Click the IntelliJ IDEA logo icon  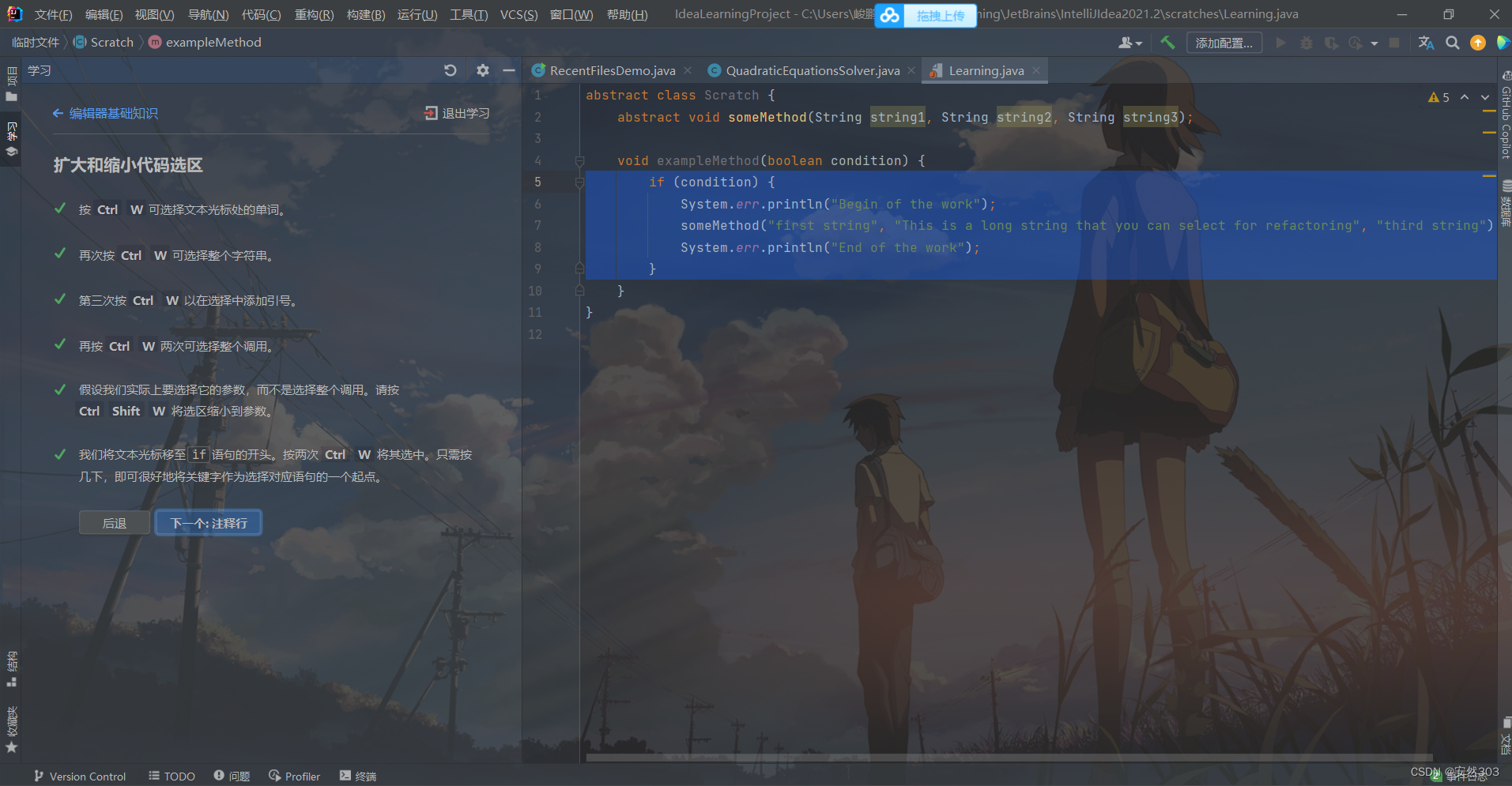[x=14, y=14]
